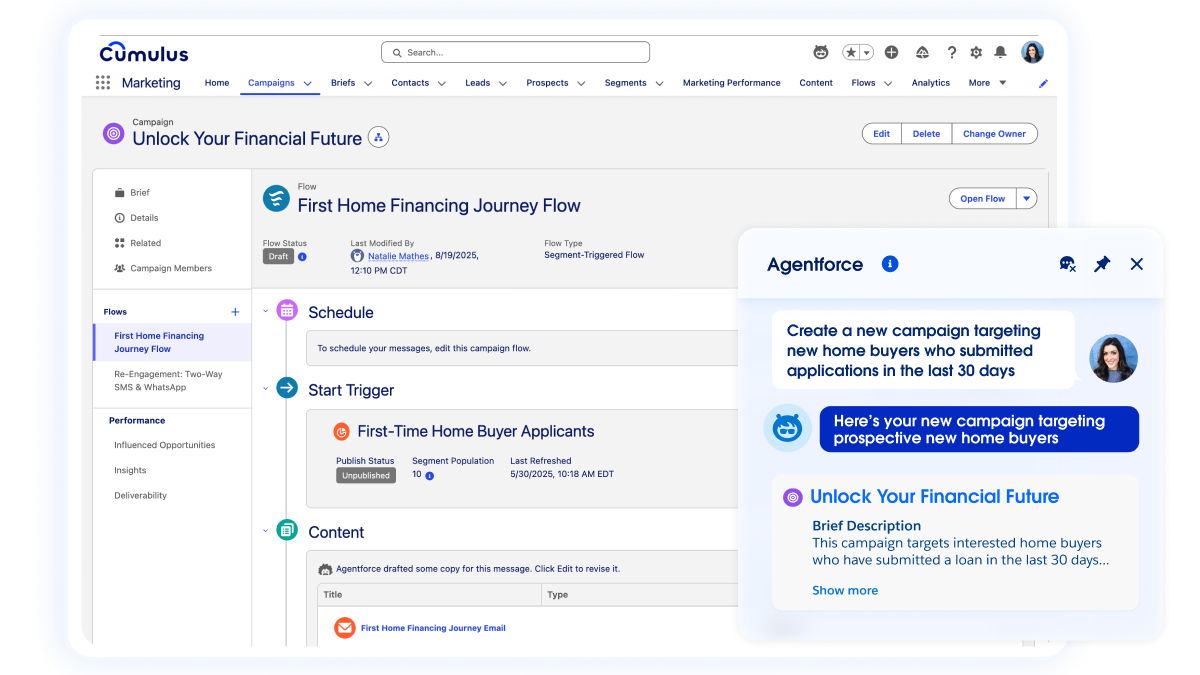1200x675 pixels.
Task: Select the favorites star icon
Action: click(849, 52)
